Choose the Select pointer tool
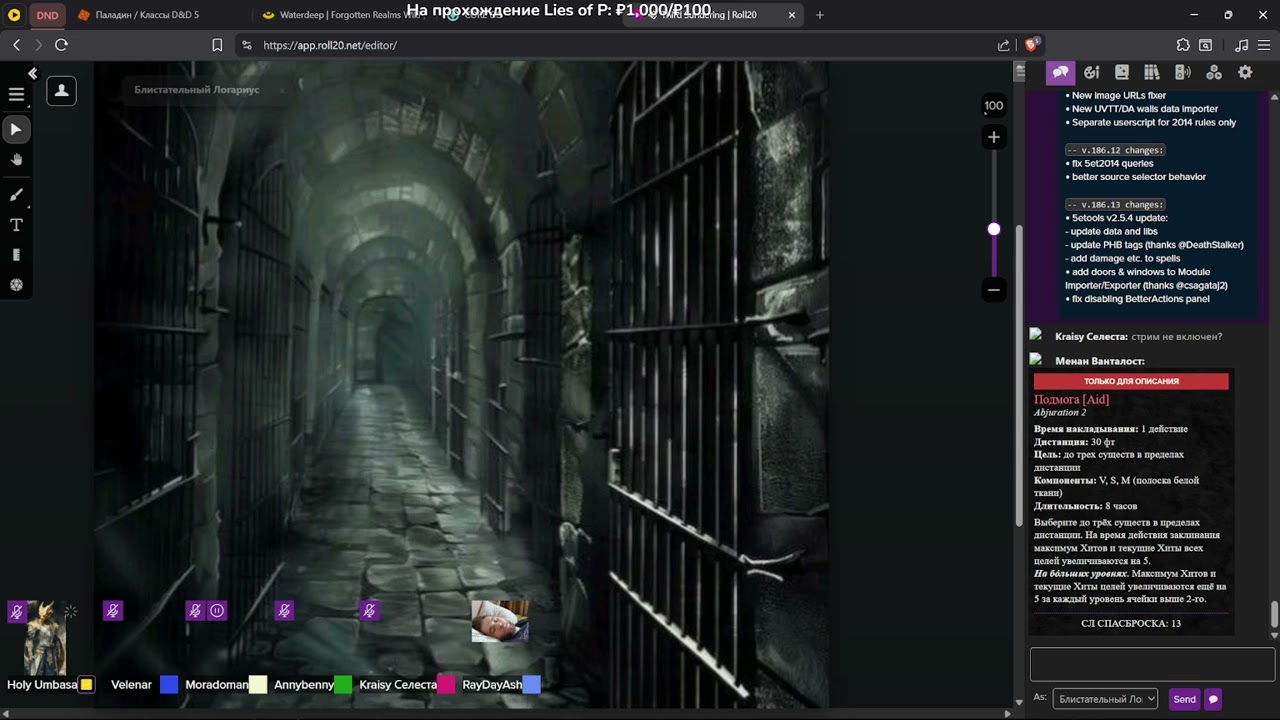Image resolution: width=1280 pixels, height=720 pixels. [16, 129]
